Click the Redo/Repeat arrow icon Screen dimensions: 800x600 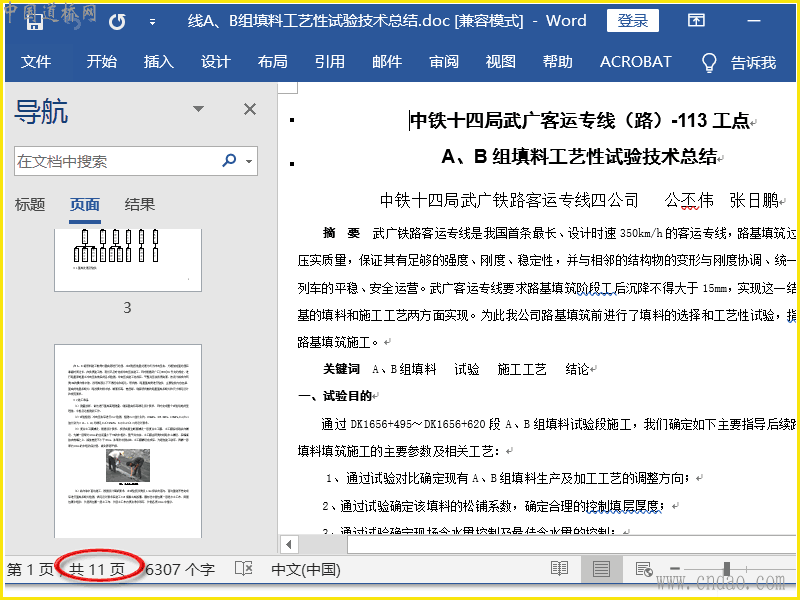pos(117,21)
